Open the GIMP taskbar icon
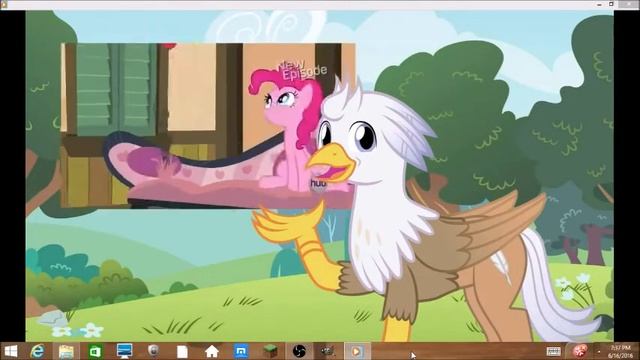The width and height of the screenshot is (640, 360). coord(328,351)
